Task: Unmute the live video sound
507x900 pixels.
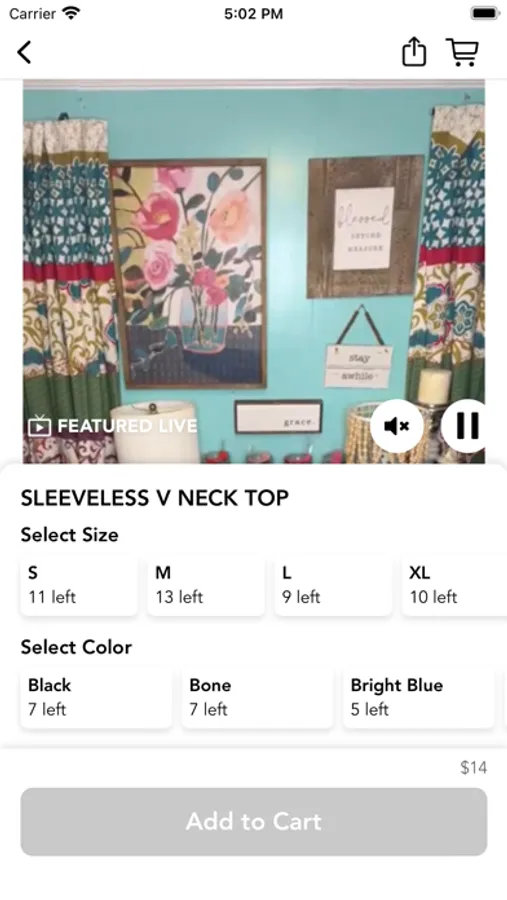Action: pyautogui.click(x=397, y=426)
